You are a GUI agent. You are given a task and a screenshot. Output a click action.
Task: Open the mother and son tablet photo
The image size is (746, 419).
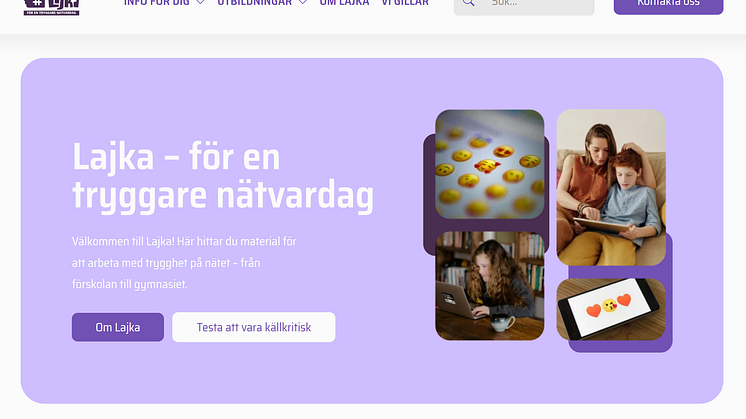pyautogui.click(x=611, y=187)
